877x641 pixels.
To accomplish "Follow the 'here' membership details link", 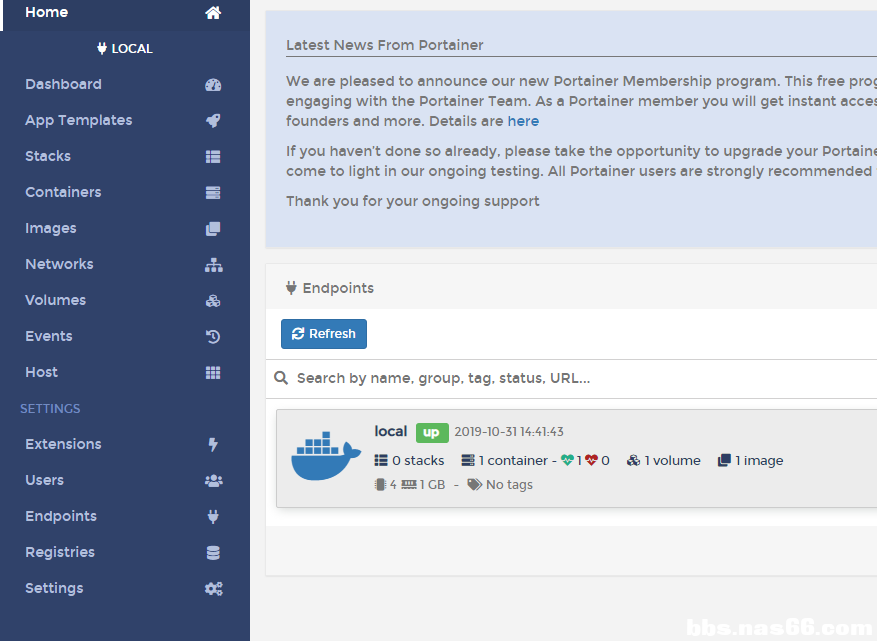I will pyautogui.click(x=523, y=121).
